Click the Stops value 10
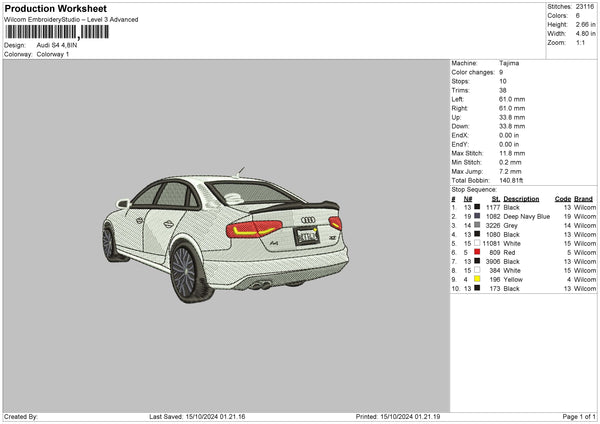 [x=503, y=81]
